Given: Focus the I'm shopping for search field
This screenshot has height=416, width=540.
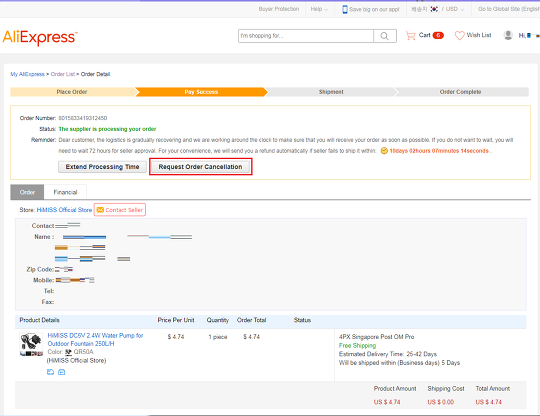Looking at the screenshot, I should [x=306, y=36].
